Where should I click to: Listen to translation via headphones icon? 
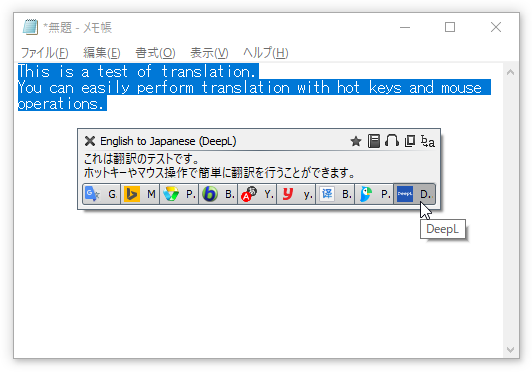point(392,141)
